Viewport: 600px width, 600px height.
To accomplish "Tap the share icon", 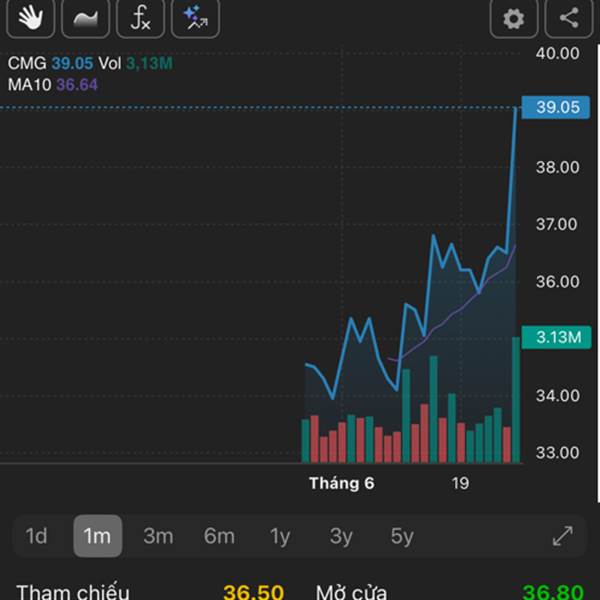I will click(x=569, y=18).
